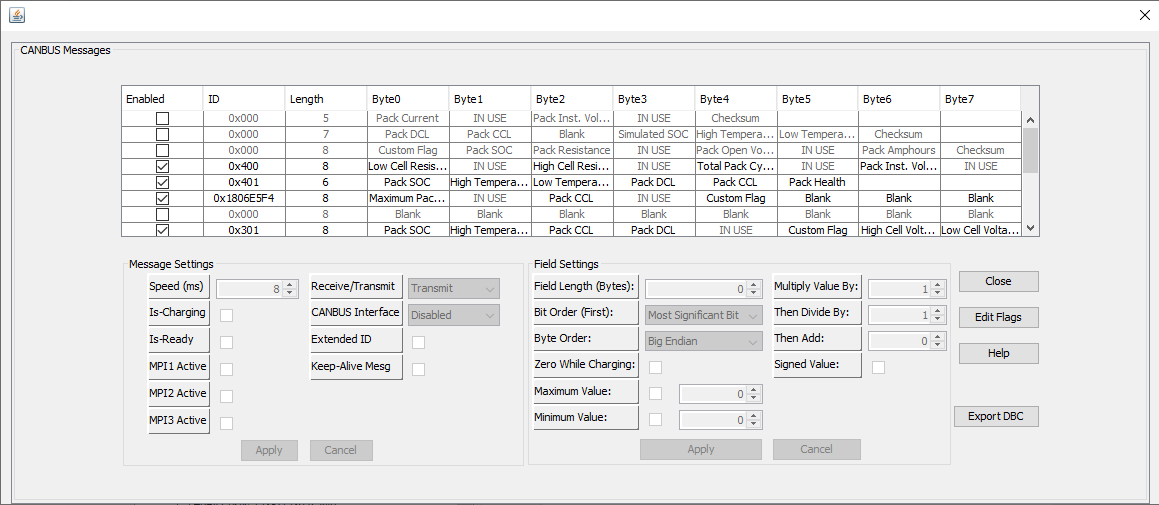
Task: Toggle the 0x1806E5F4 message Enabled checkbox
Action: [162, 198]
